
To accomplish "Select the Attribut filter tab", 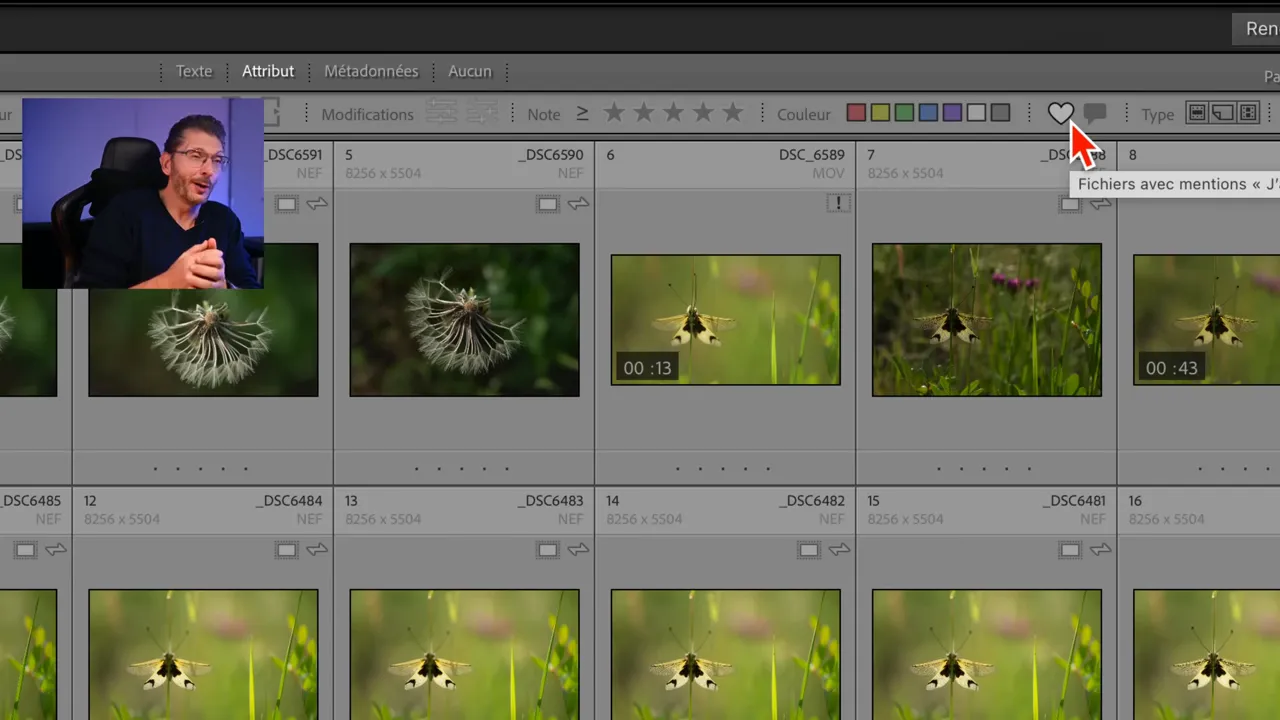I will pyautogui.click(x=268, y=71).
